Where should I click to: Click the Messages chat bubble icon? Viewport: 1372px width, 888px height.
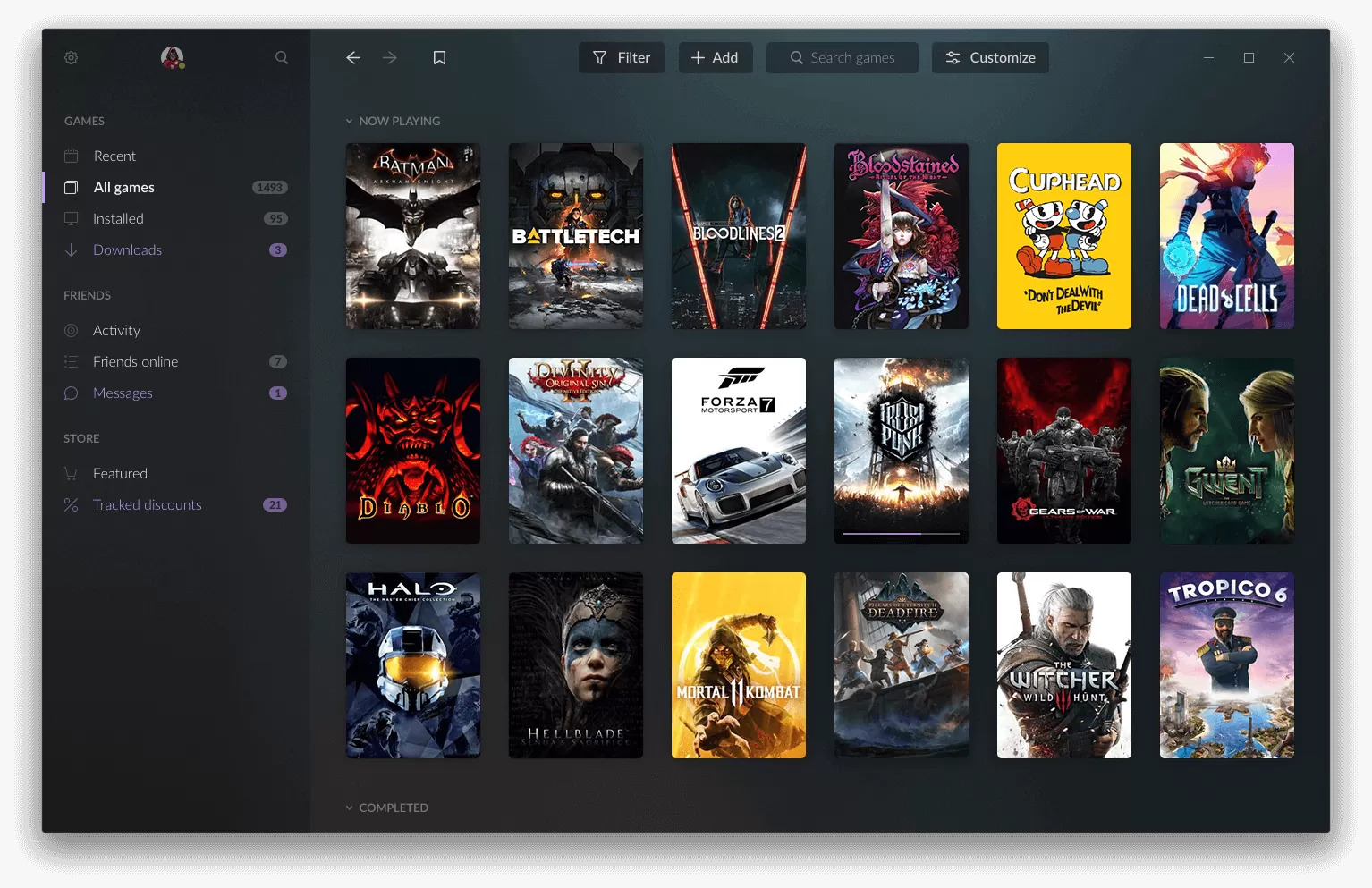[72, 393]
